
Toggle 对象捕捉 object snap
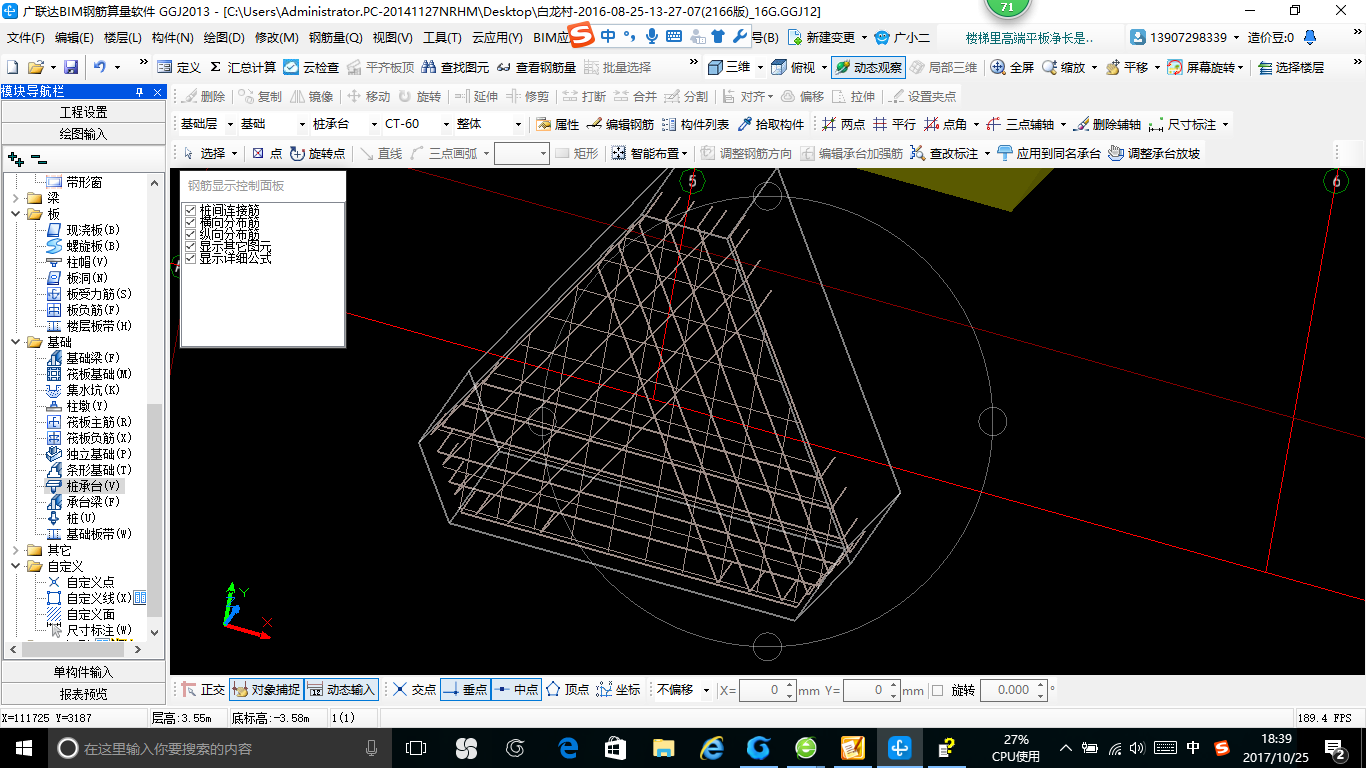pyautogui.click(x=266, y=690)
